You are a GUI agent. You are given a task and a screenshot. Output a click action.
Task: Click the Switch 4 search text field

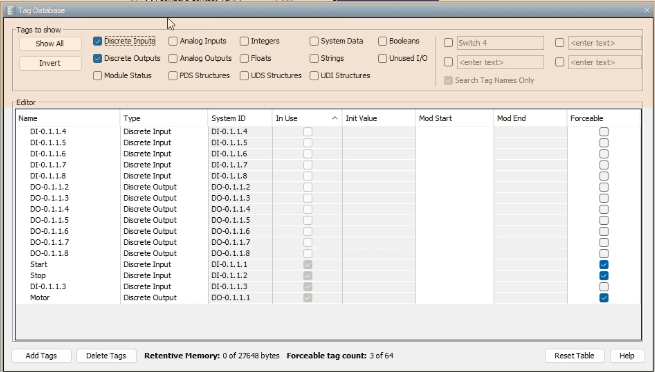click(500, 43)
